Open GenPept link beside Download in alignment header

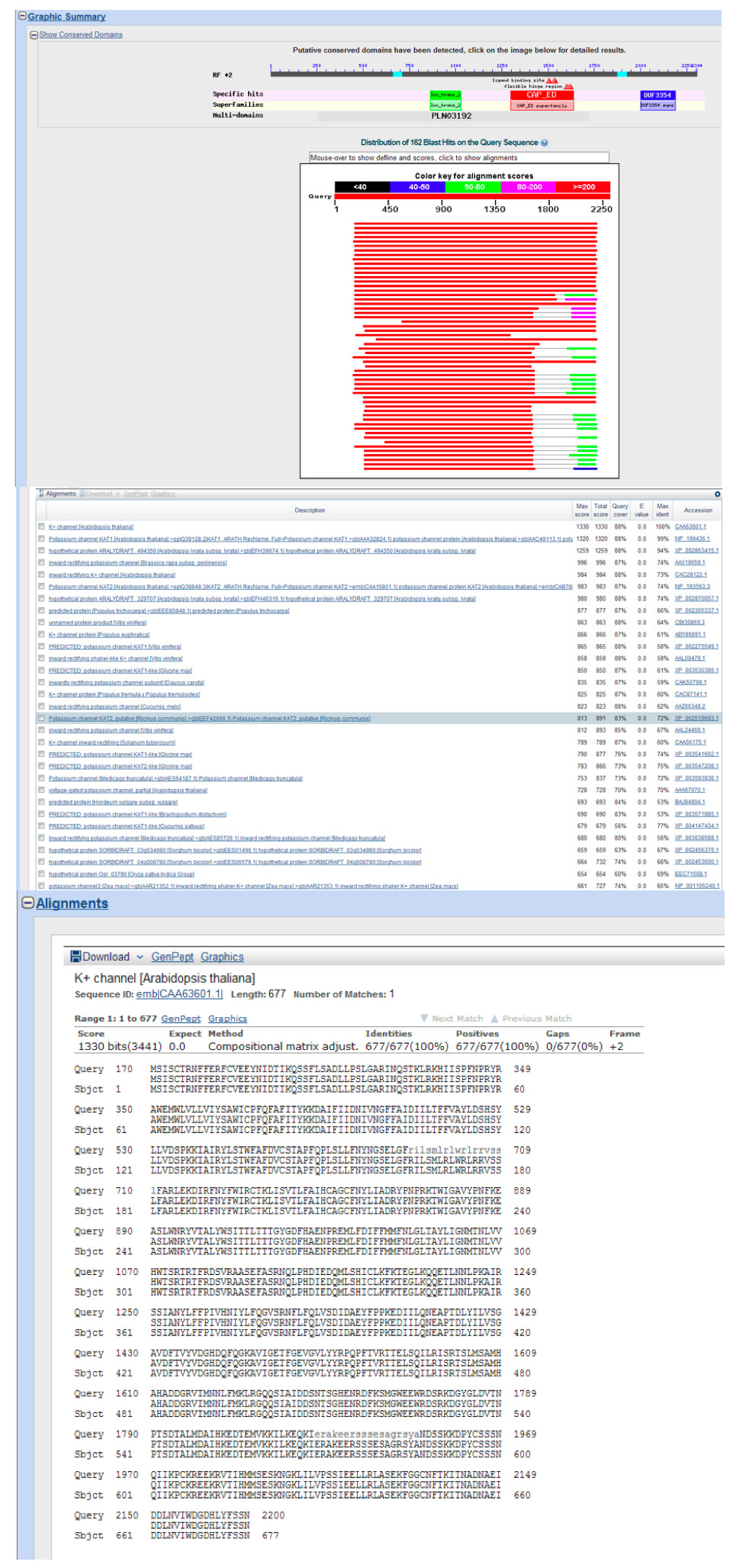coord(172,957)
